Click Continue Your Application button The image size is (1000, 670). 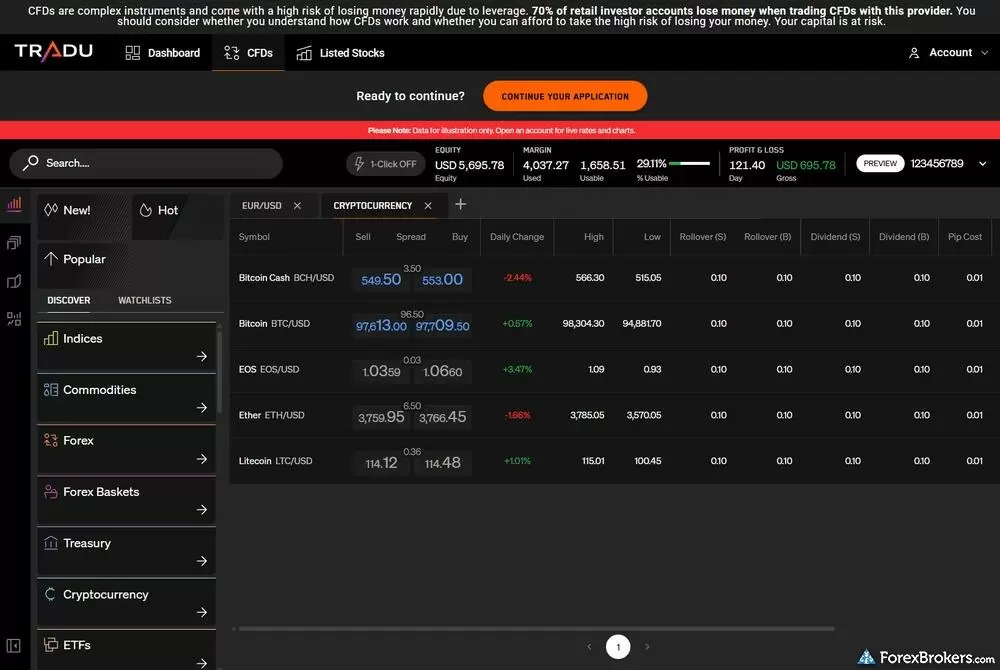[x=565, y=96]
